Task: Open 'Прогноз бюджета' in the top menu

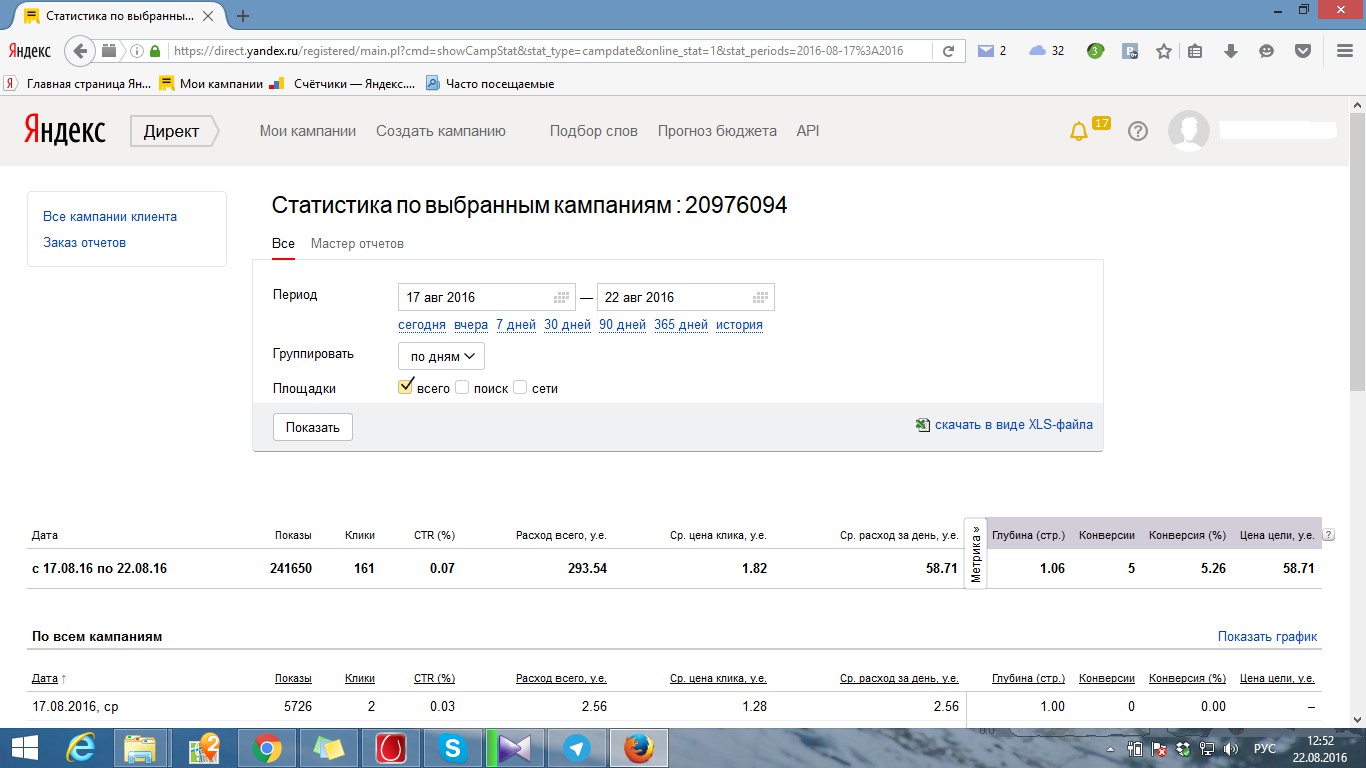Action: point(717,131)
